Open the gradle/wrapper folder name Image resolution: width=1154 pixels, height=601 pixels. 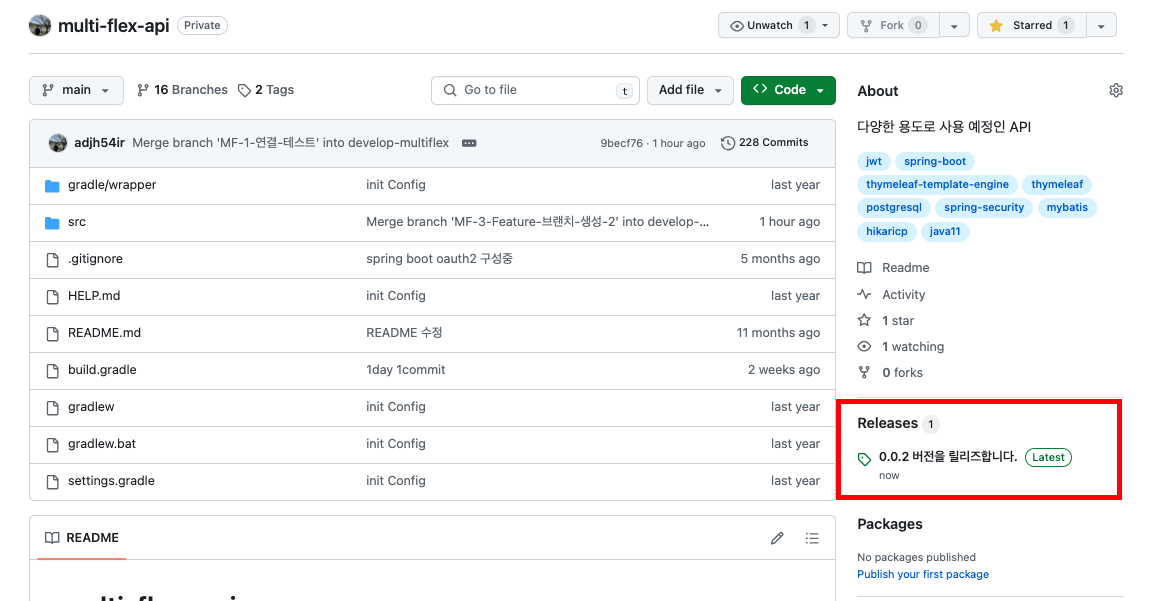pos(112,185)
